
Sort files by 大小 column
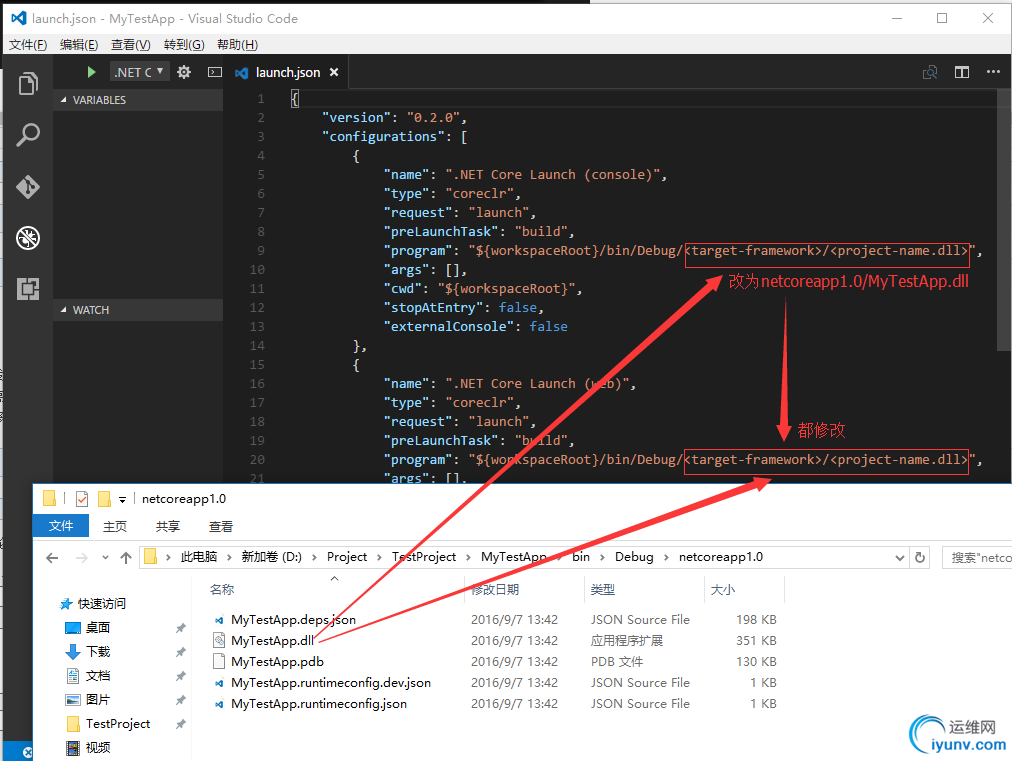coord(723,589)
